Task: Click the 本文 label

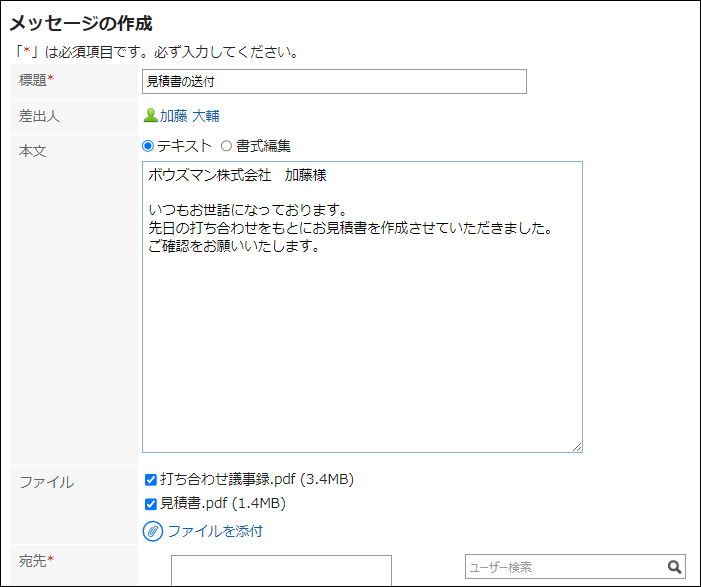Action: (x=32, y=151)
